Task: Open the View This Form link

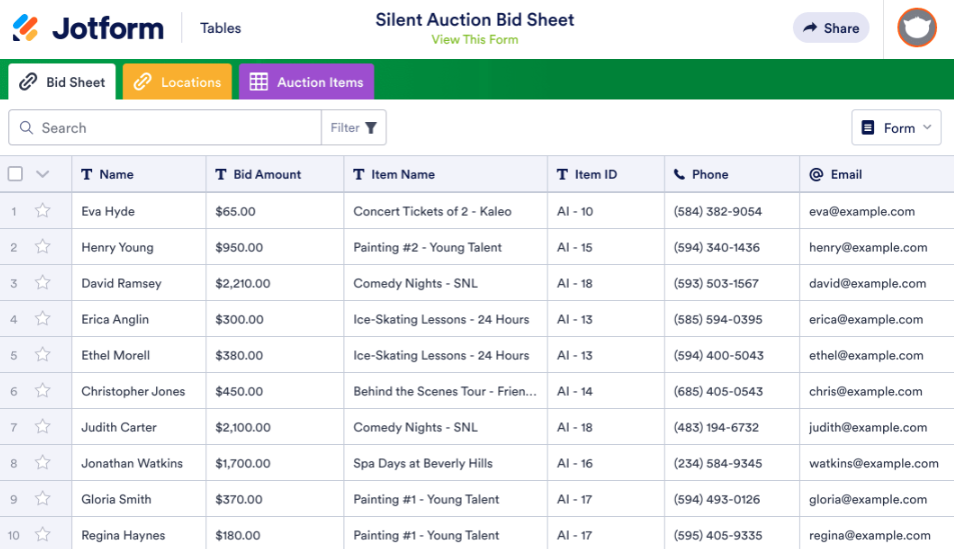Action: (x=474, y=40)
